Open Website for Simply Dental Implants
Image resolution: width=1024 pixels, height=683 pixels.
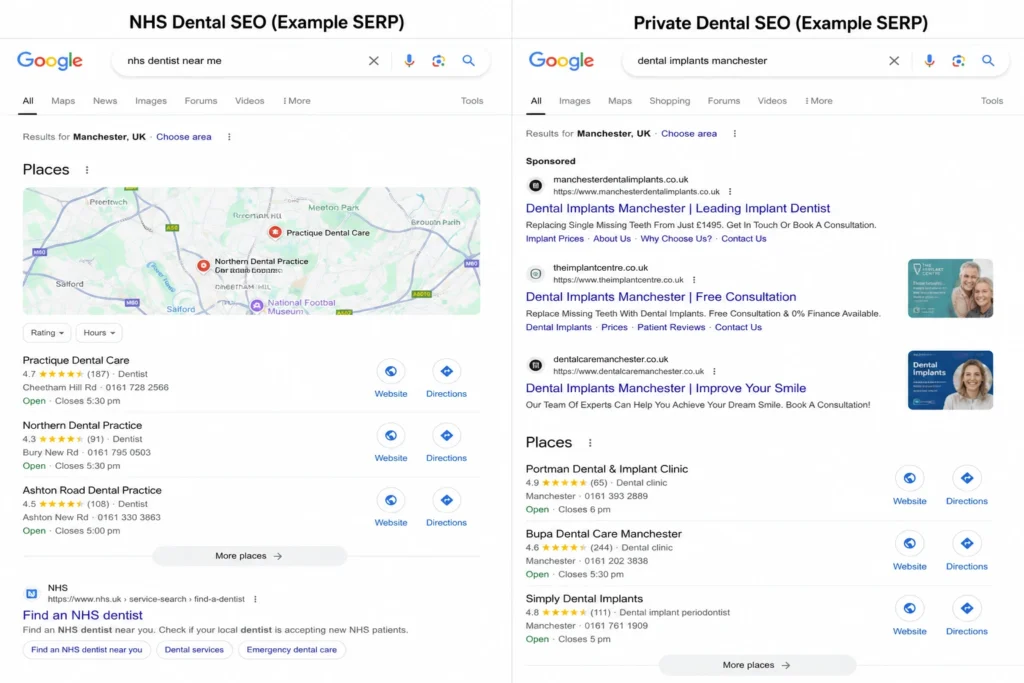click(910, 616)
